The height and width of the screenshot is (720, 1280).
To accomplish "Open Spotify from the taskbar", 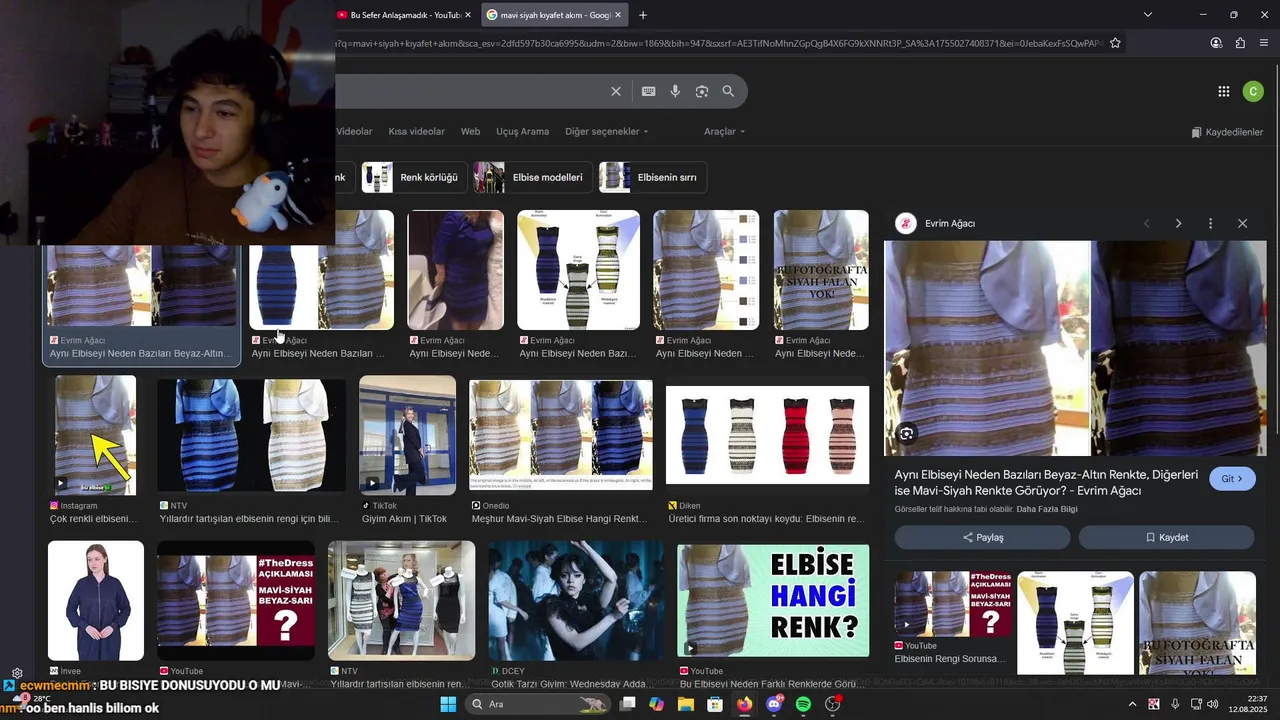I will tap(803, 704).
